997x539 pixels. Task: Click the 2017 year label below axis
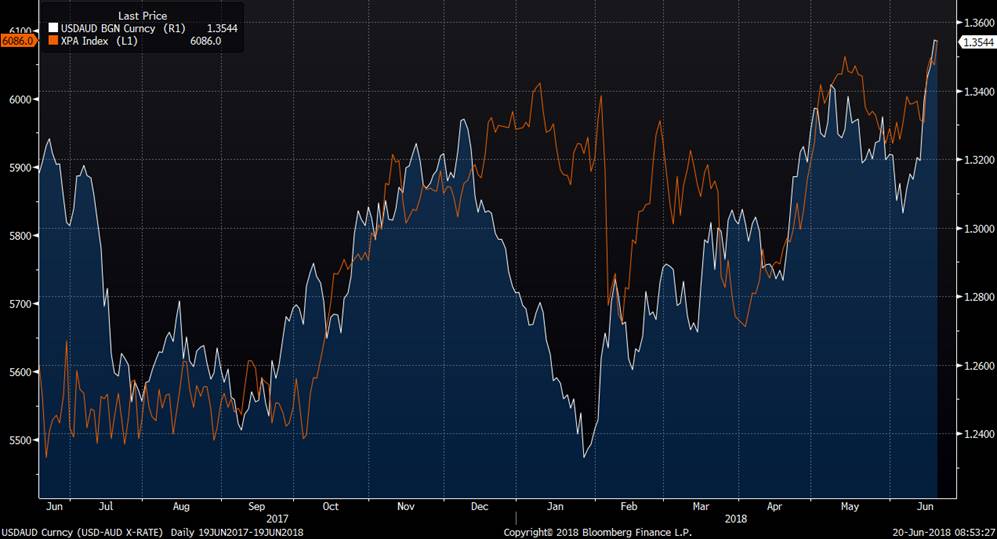(278, 519)
